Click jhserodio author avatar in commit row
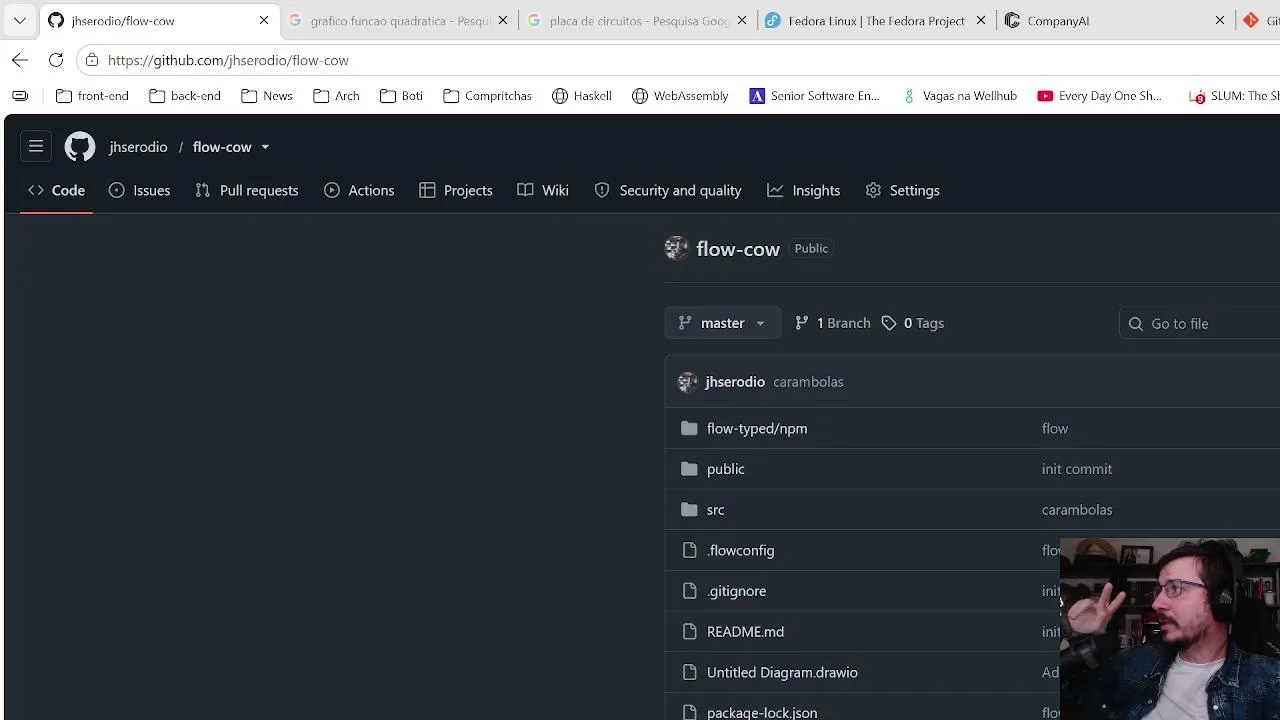This screenshot has width=1280, height=720. 688,382
